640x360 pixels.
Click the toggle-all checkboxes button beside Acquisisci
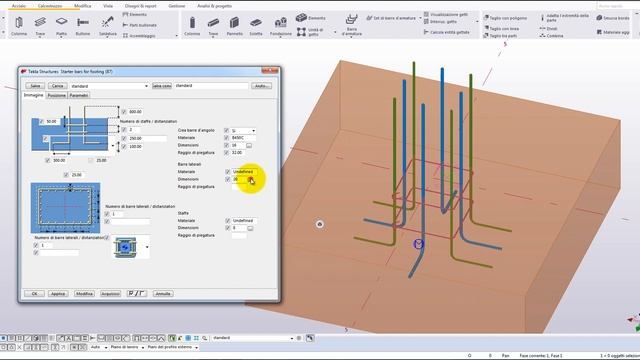coord(137,293)
